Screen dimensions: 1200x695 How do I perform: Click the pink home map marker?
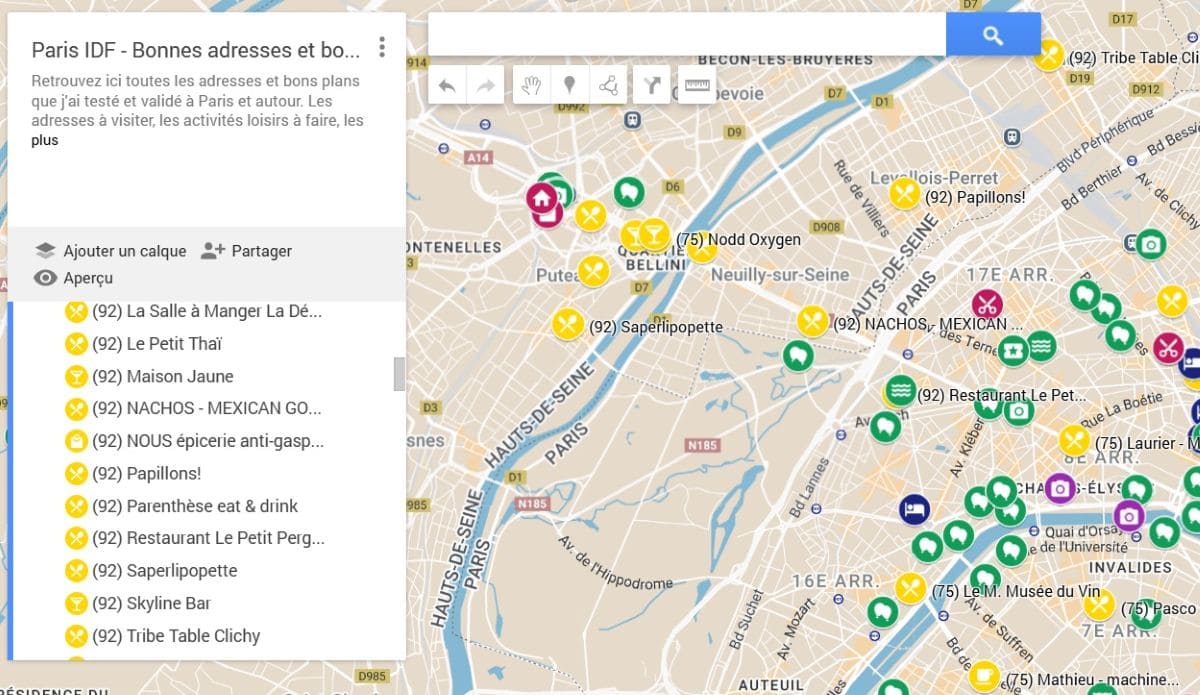(541, 197)
